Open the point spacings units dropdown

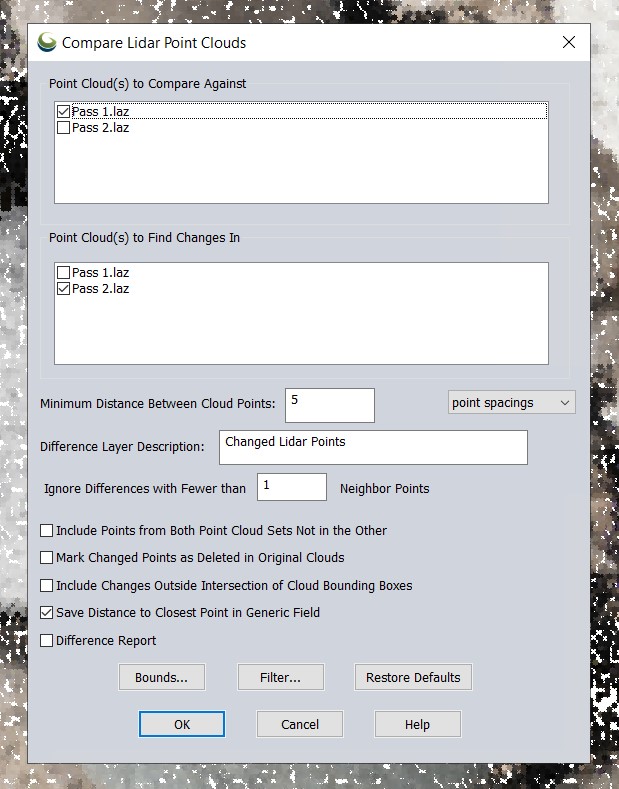point(511,403)
